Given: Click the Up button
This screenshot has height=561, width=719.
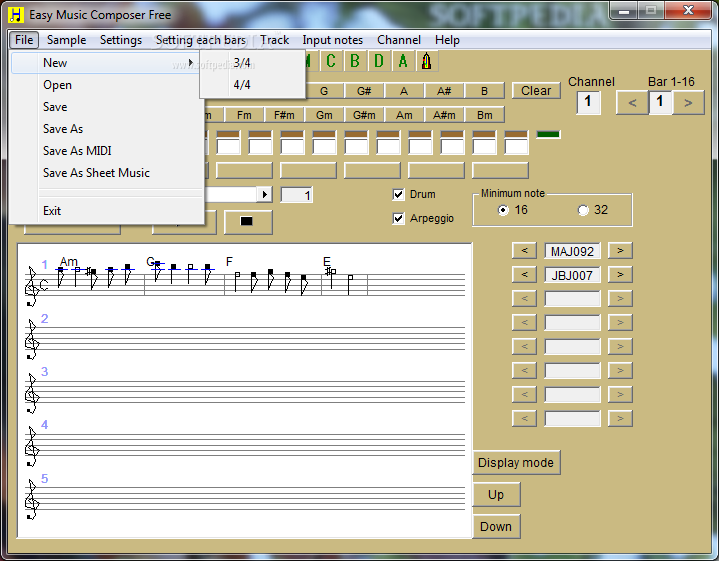Looking at the screenshot, I should [496, 494].
